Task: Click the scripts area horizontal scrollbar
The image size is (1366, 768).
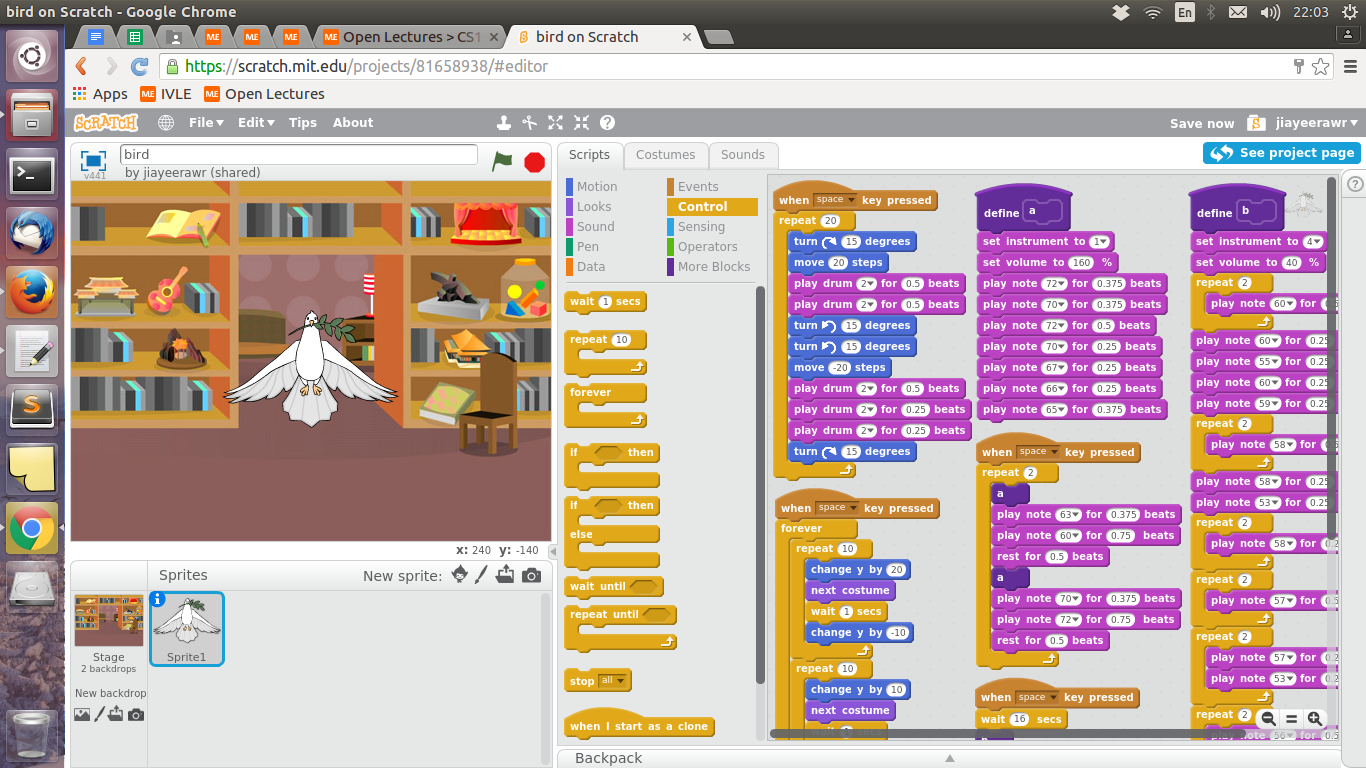Action: (x=1007, y=733)
